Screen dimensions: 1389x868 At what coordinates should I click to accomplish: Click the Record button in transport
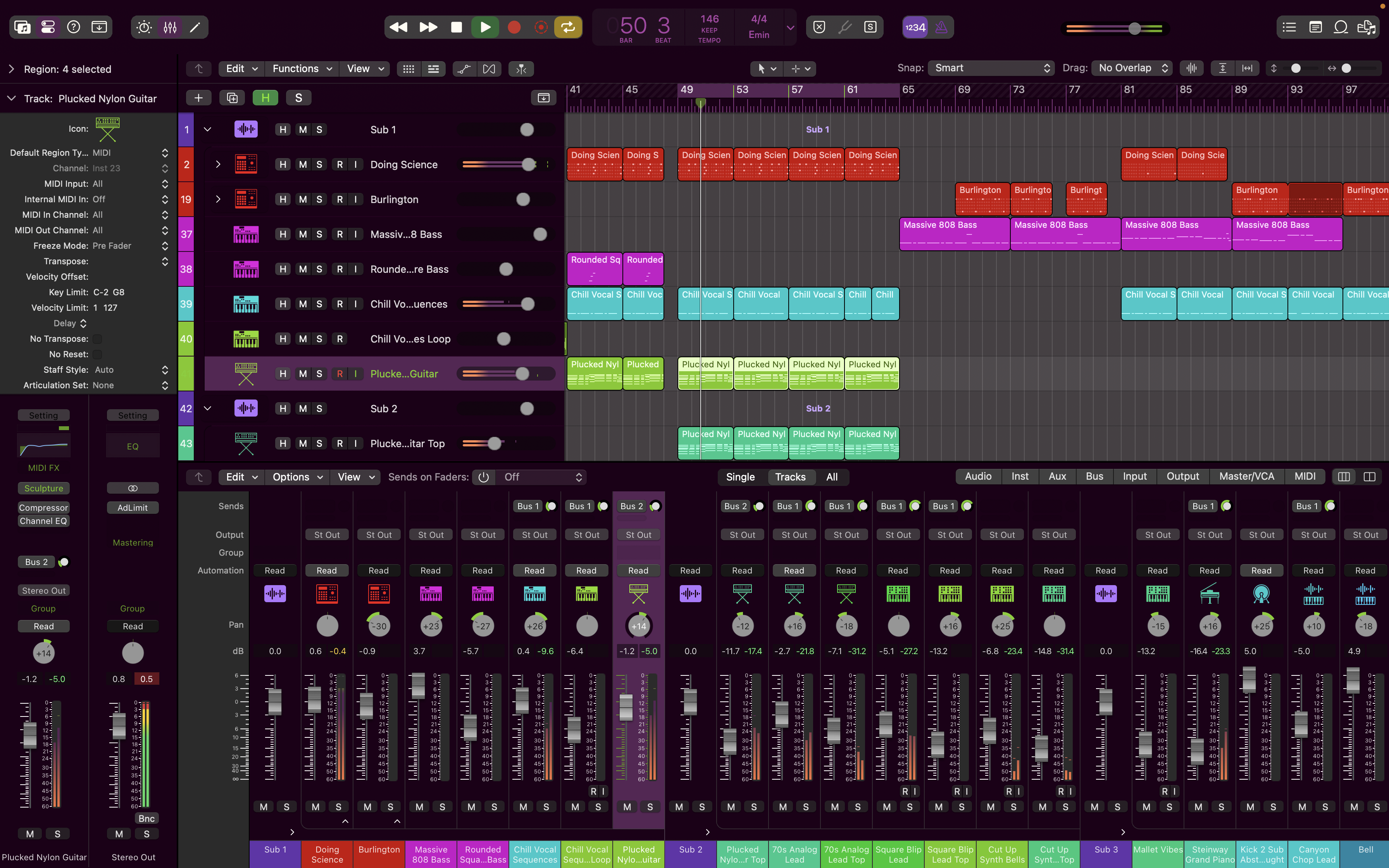pyautogui.click(x=514, y=27)
